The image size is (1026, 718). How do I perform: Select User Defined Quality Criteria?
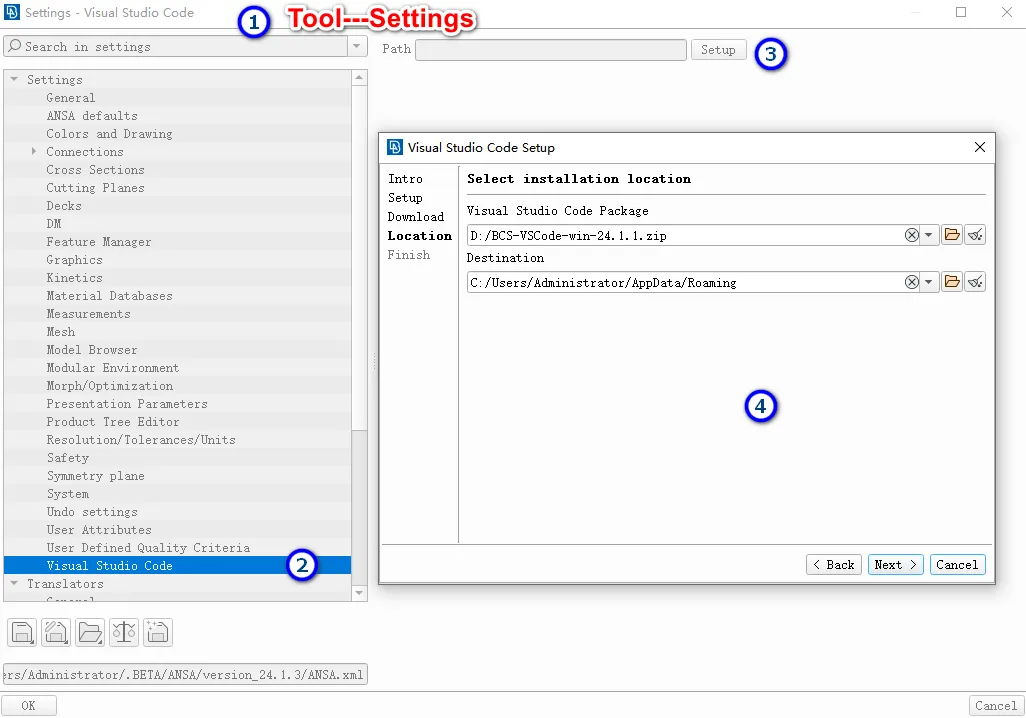coord(148,548)
